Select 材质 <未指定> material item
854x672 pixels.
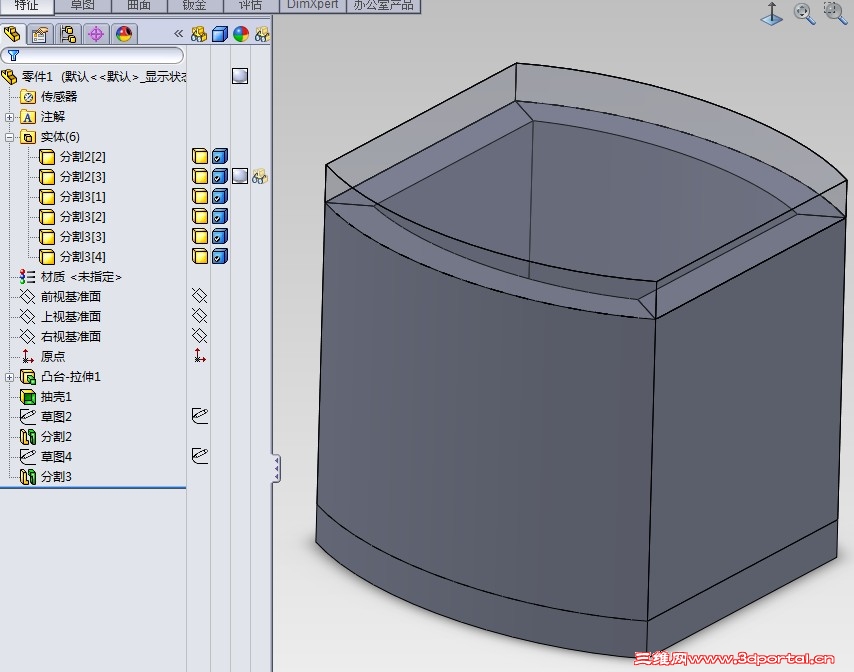pos(70,277)
